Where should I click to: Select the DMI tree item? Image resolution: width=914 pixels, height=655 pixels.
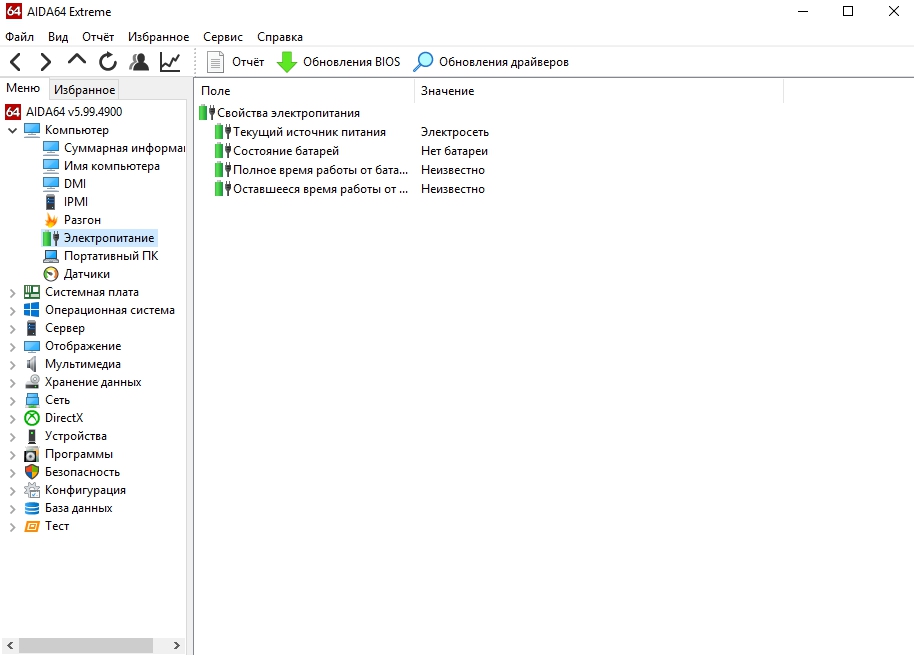75,184
